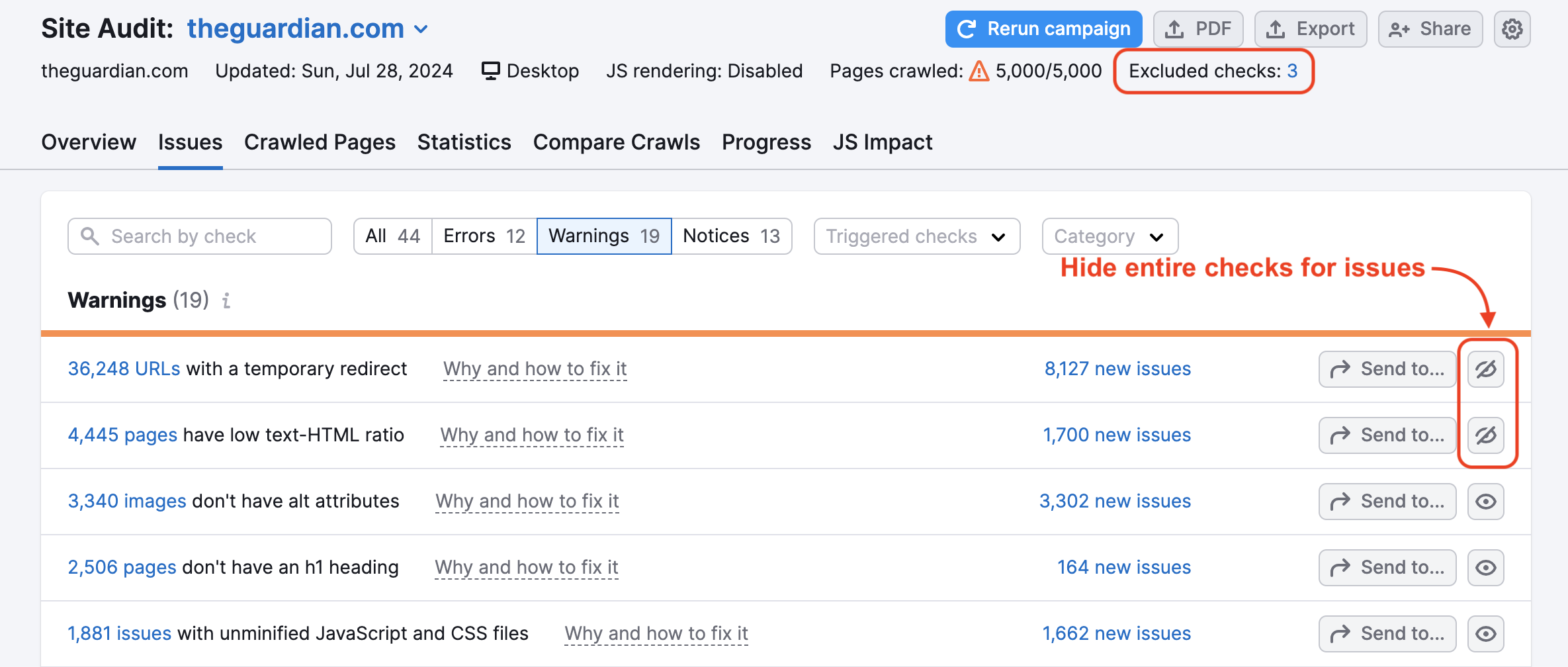Share the Site Audit report
1568x667 pixels.
click(x=1430, y=28)
